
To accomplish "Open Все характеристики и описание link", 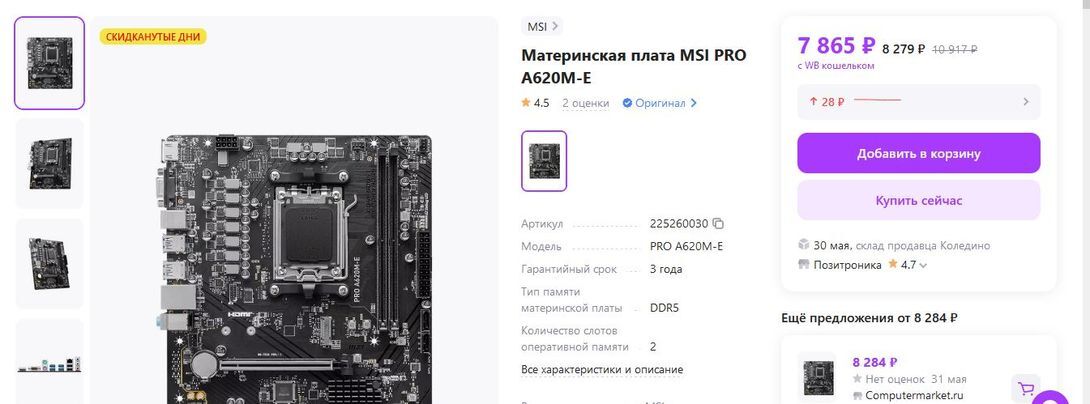I will [602, 370].
